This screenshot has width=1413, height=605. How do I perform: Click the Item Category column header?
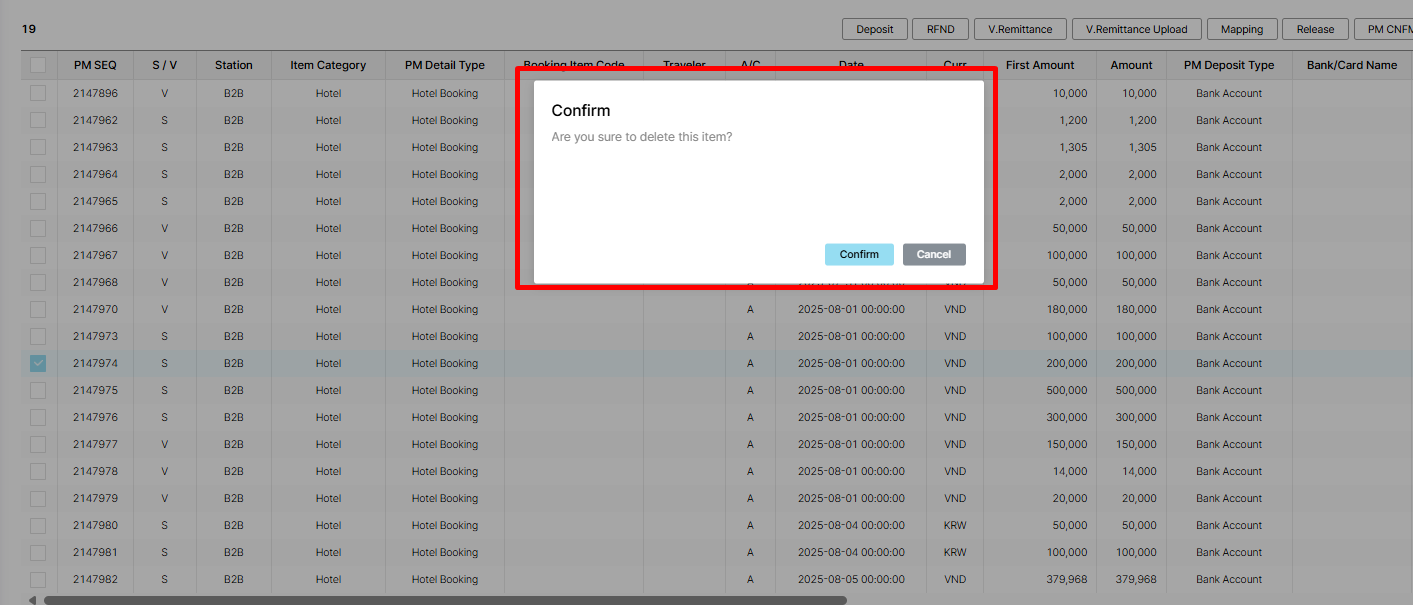[328, 65]
